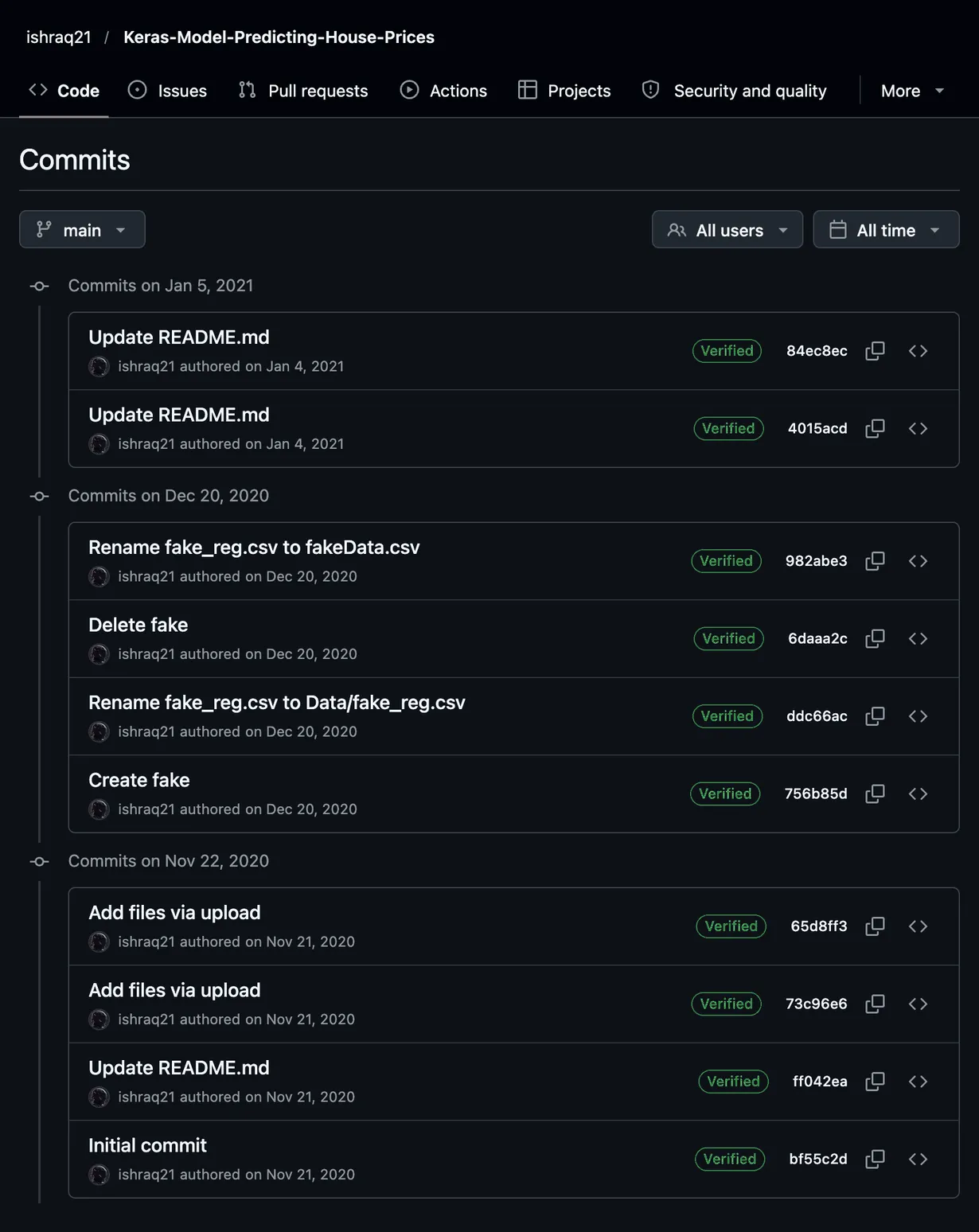979x1232 pixels.
Task: Copy full SHA for commit 65d8ff3
Action: [875, 926]
